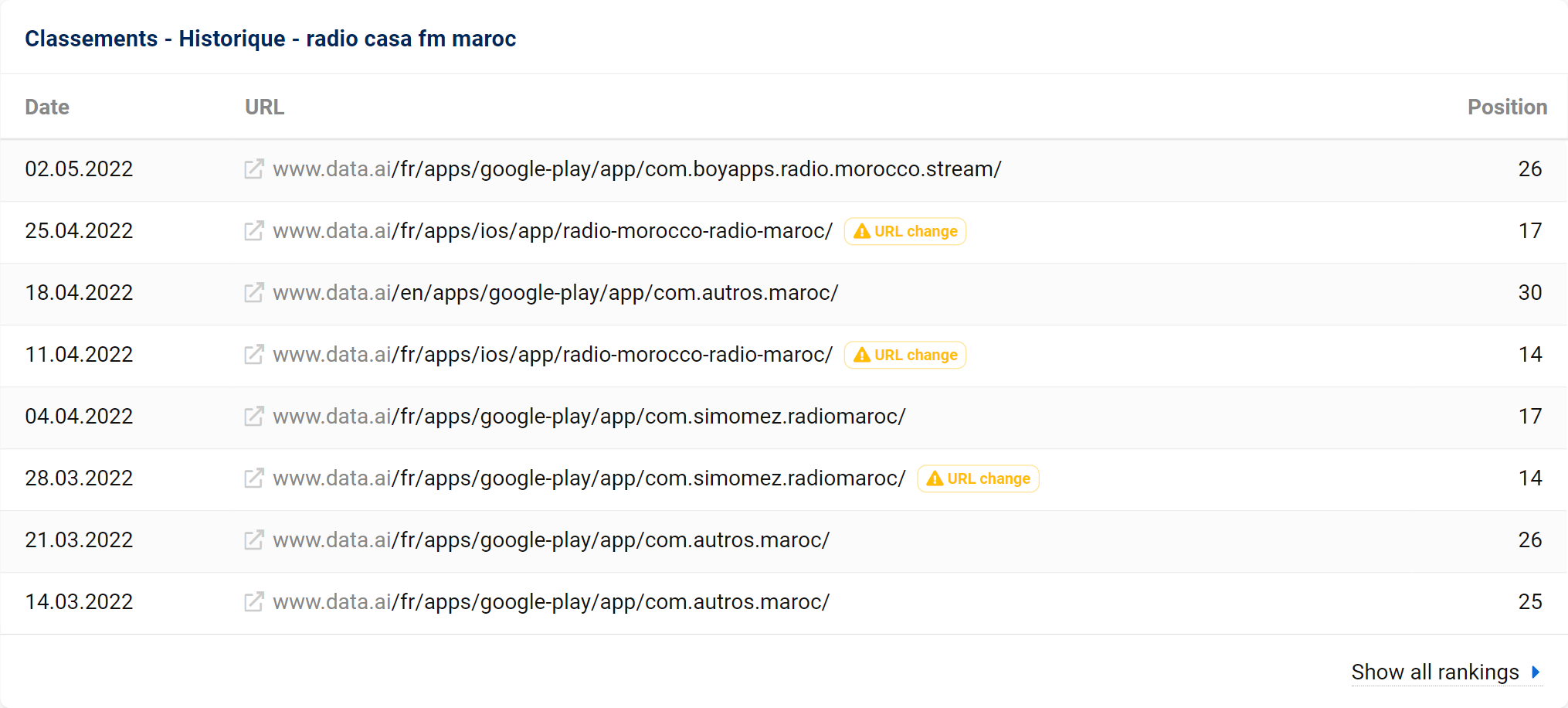The width and height of the screenshot is (1568, 708).
Task: Select date cell 02.05.2022
Action: [x=79, y=168]
